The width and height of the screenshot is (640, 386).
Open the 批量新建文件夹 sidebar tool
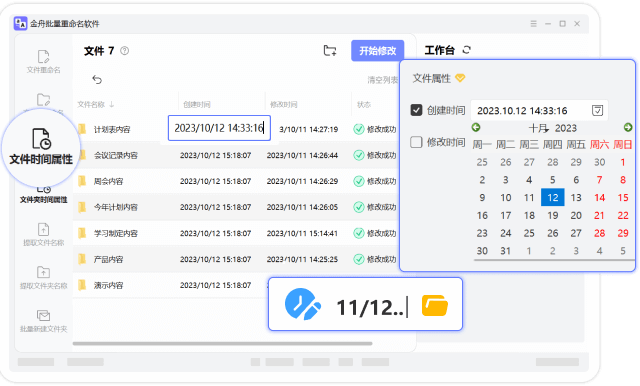[44, 321]
